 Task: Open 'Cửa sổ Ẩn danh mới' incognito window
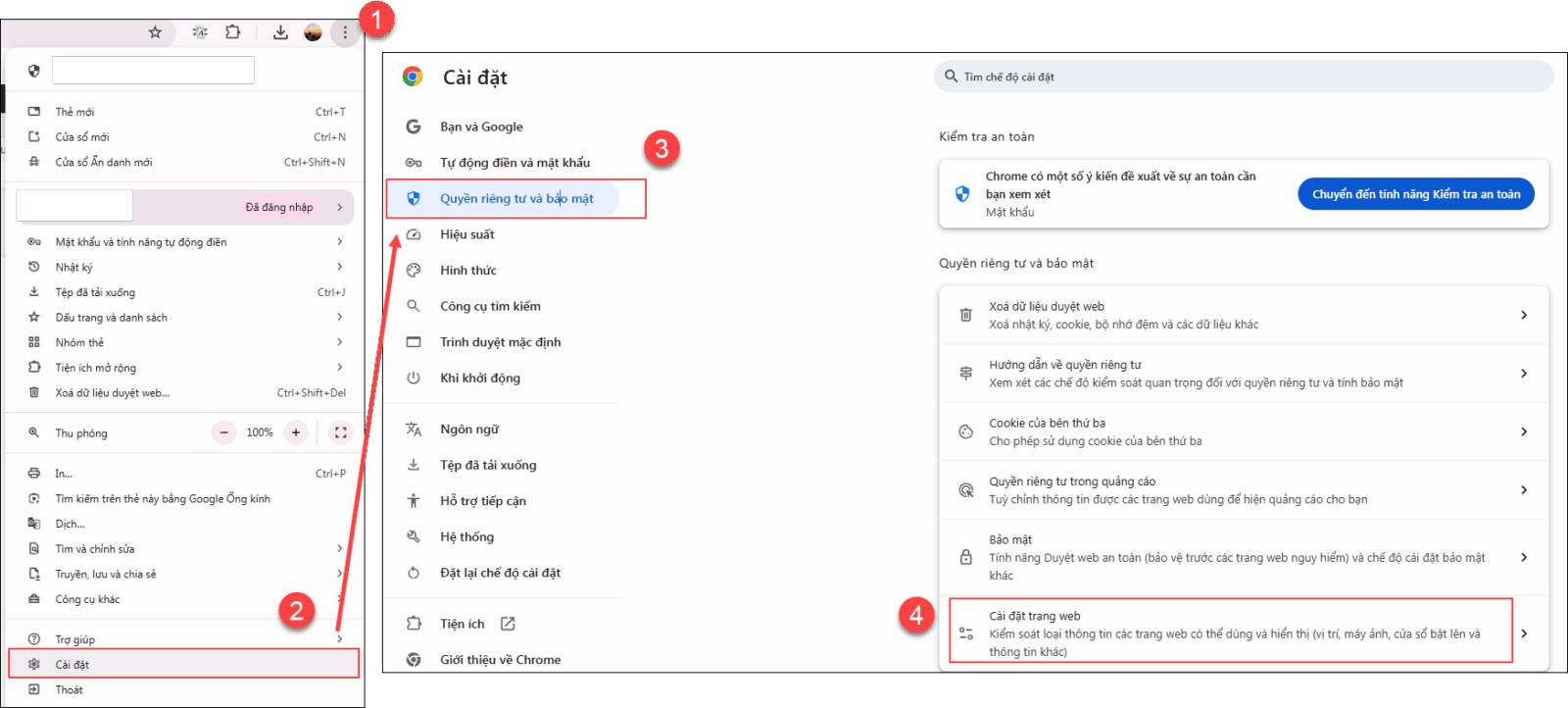click(x=186, y=163)
